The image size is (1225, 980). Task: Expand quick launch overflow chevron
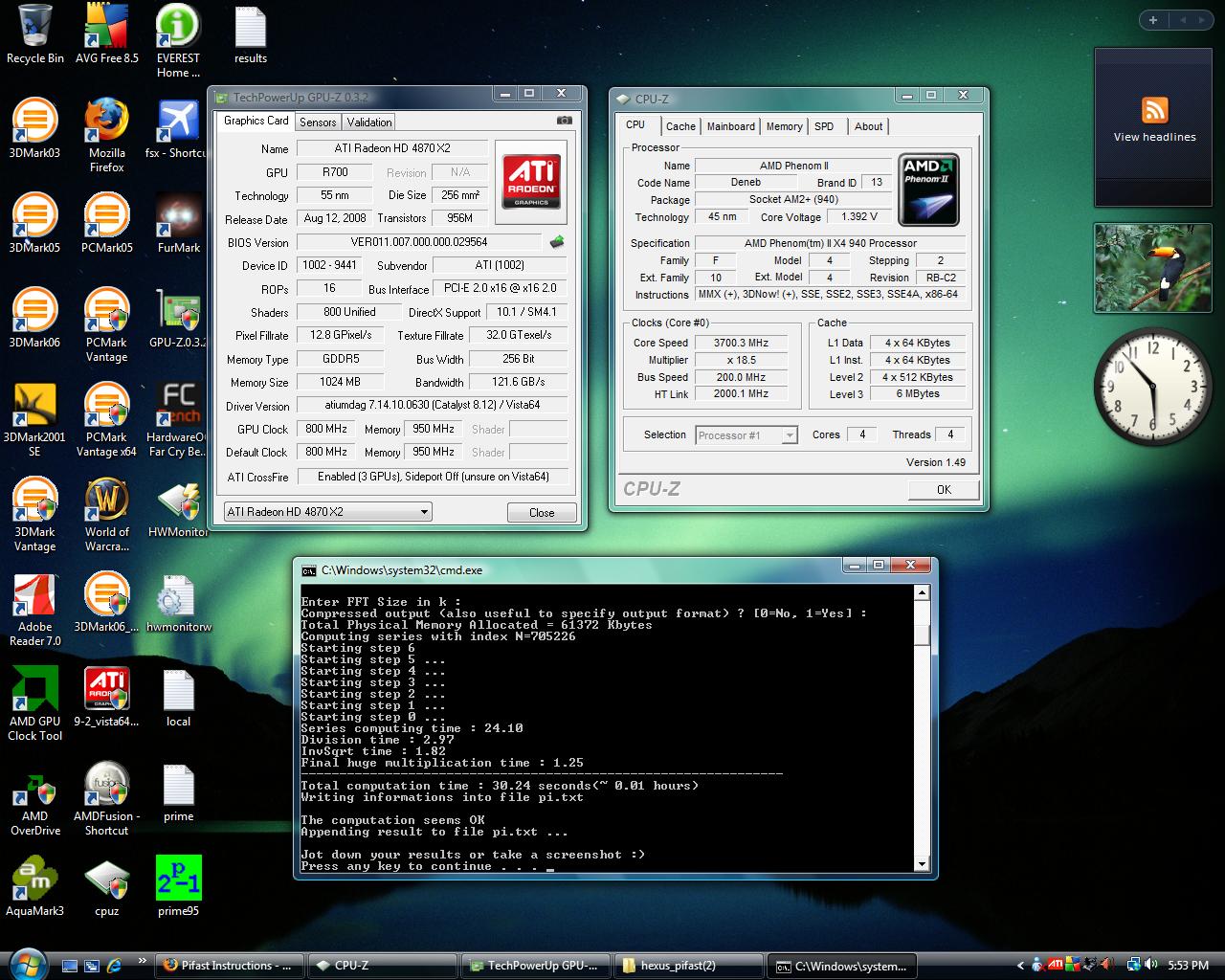point(143,959)
